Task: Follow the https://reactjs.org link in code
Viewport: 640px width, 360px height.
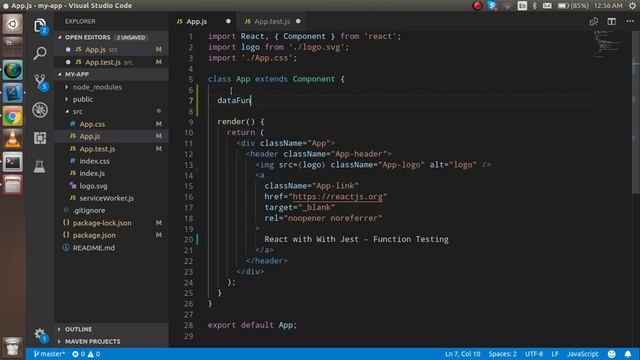Action: (338, 197)
